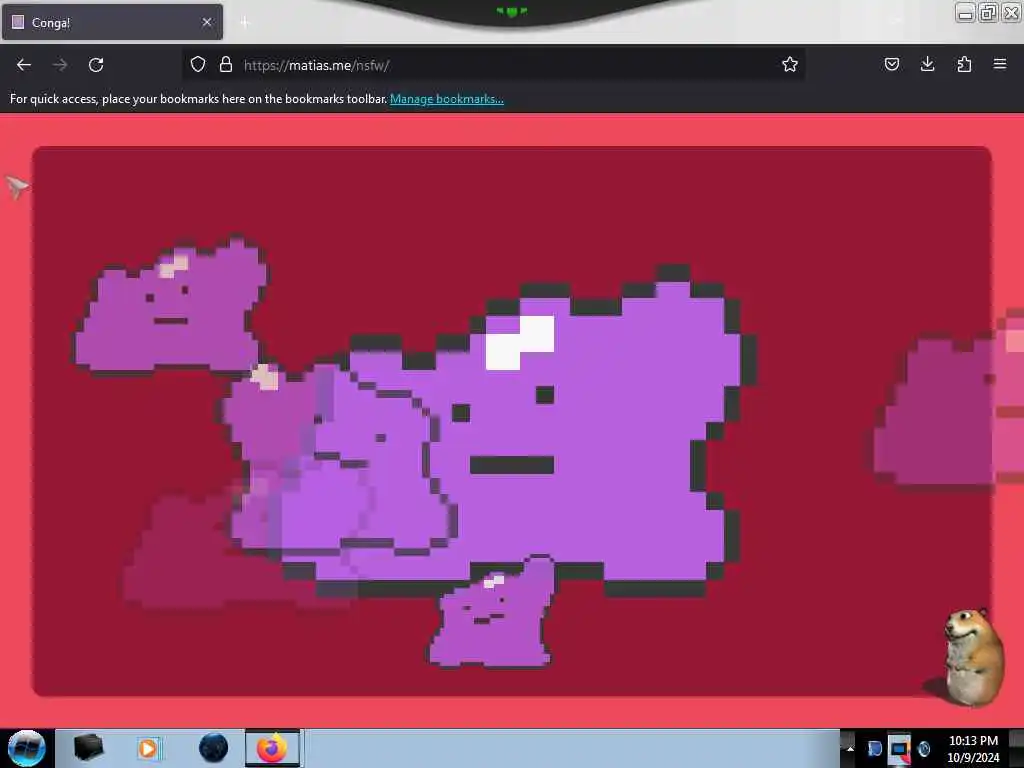The height and width of the screenshot is (768, 1024).
Task: Open the black box taskbar application
Action: [88, 748]
